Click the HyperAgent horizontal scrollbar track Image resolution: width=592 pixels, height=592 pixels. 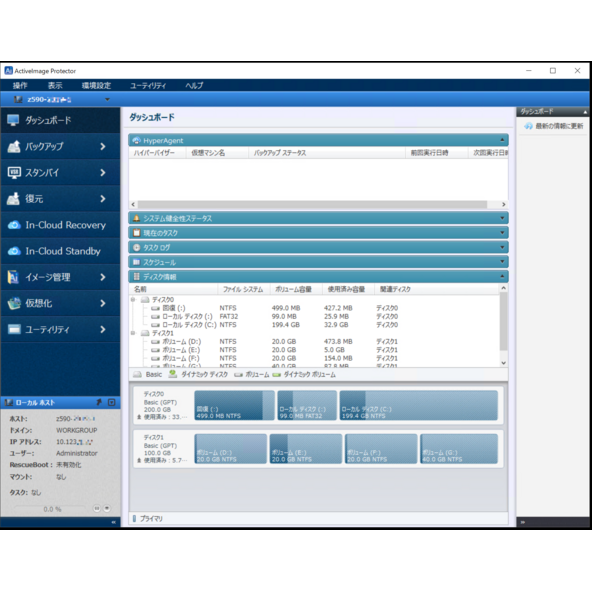[x=312, y=204]
